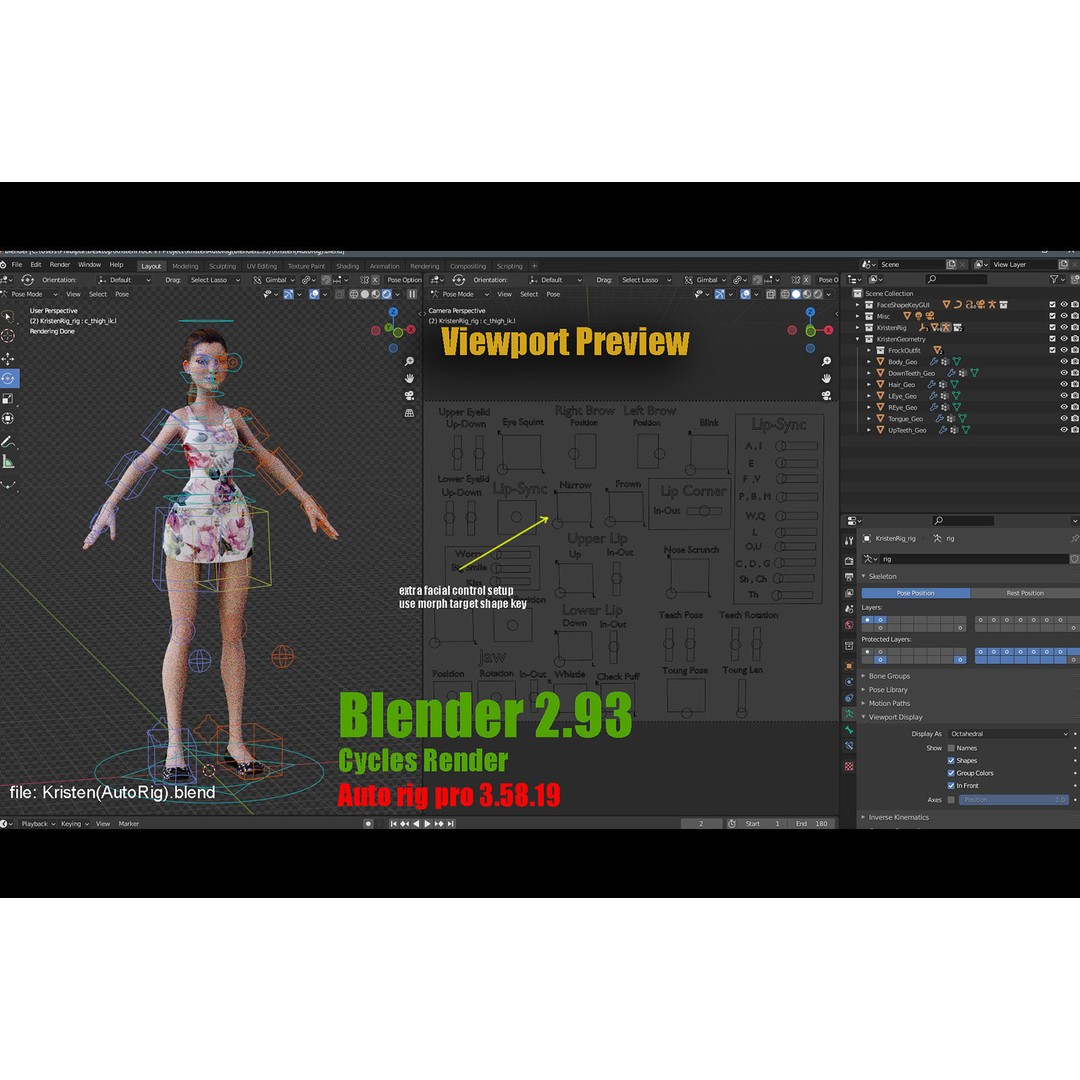This screenshot has width=1080, height=1080.
Task: Click the play animation button in timeline
Action: (x=427, y=824)
